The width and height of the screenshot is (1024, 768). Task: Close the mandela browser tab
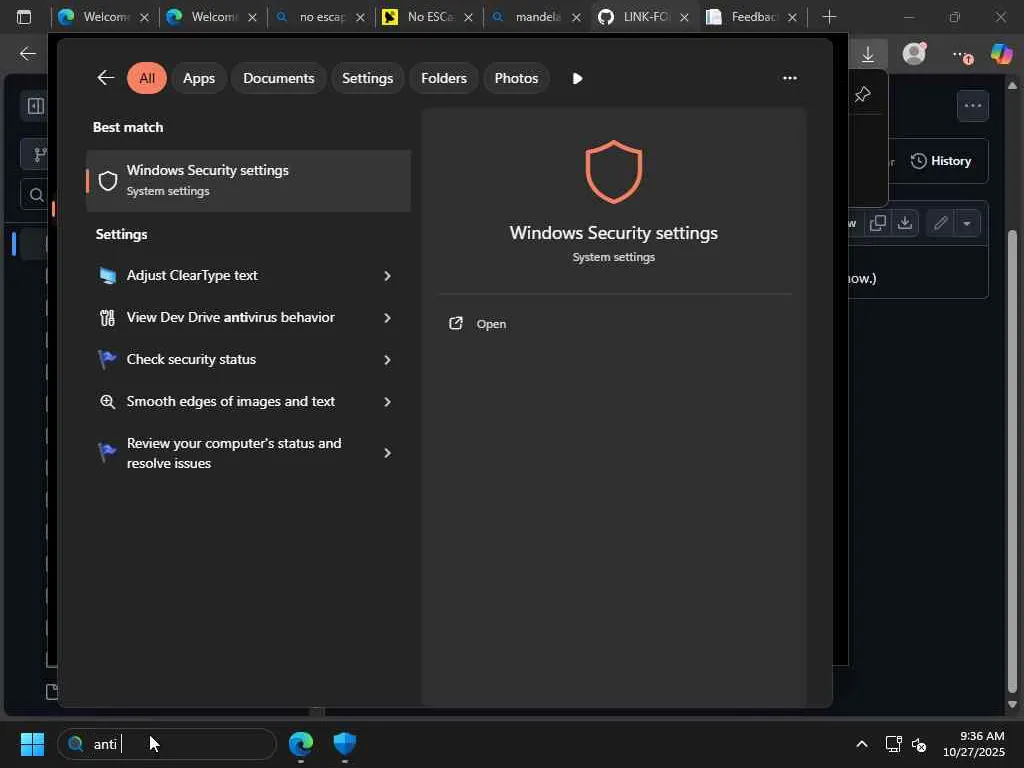point(576,18)
